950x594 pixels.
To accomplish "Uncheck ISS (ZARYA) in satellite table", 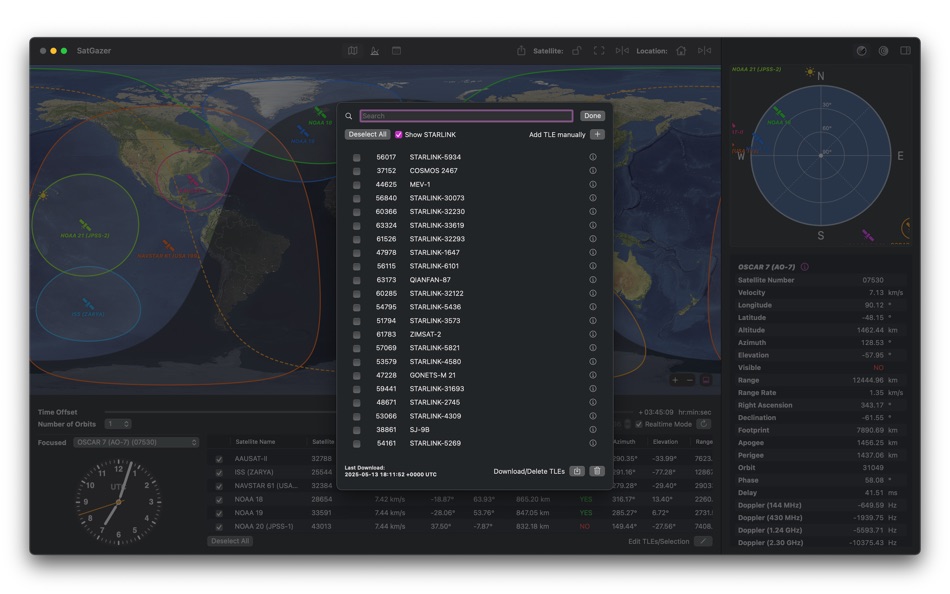I will point(219,472).
